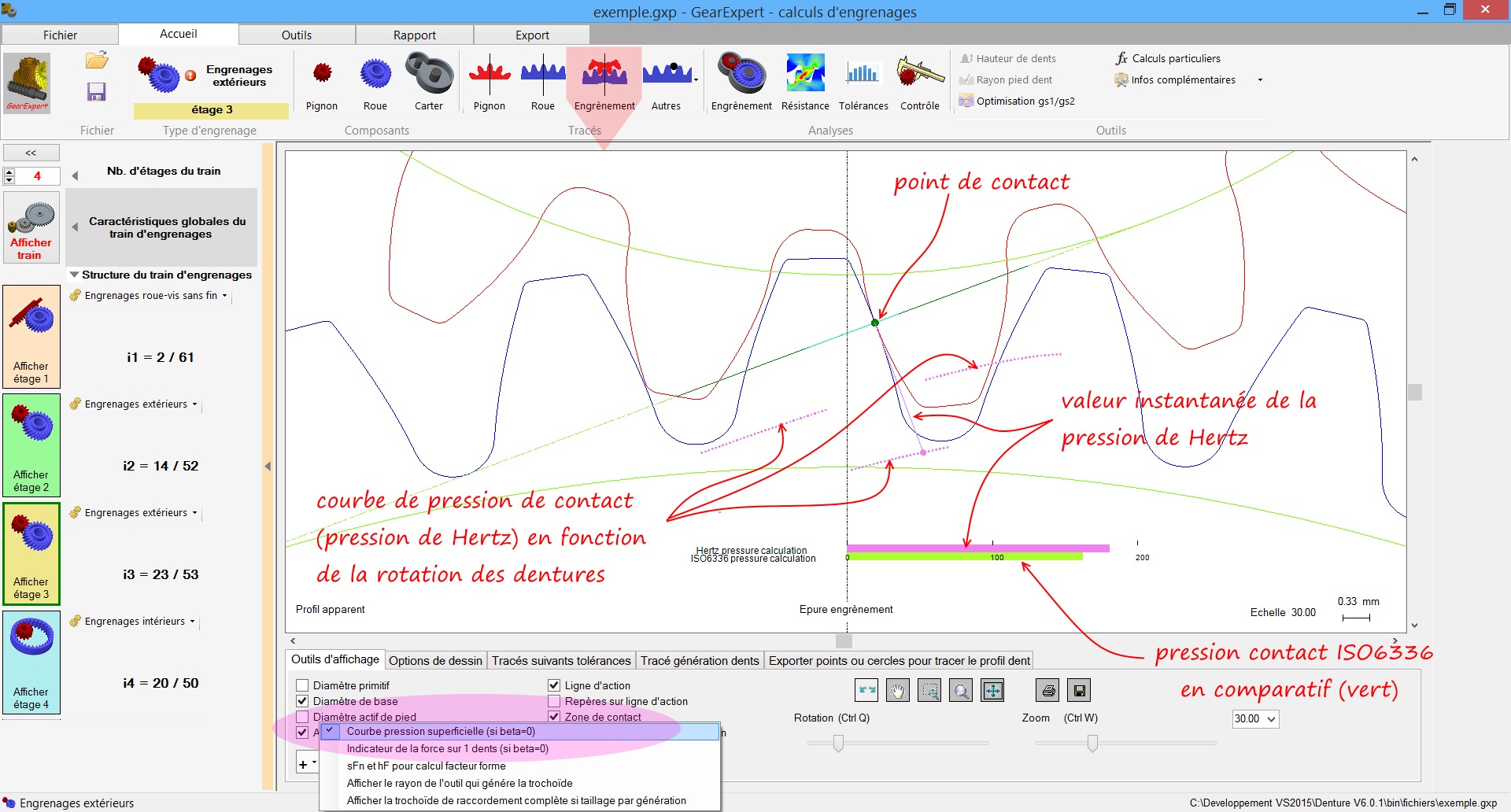Save project with floppy disk icon
The height and width of the screenshot is (812, 1511).
[96, 91]
